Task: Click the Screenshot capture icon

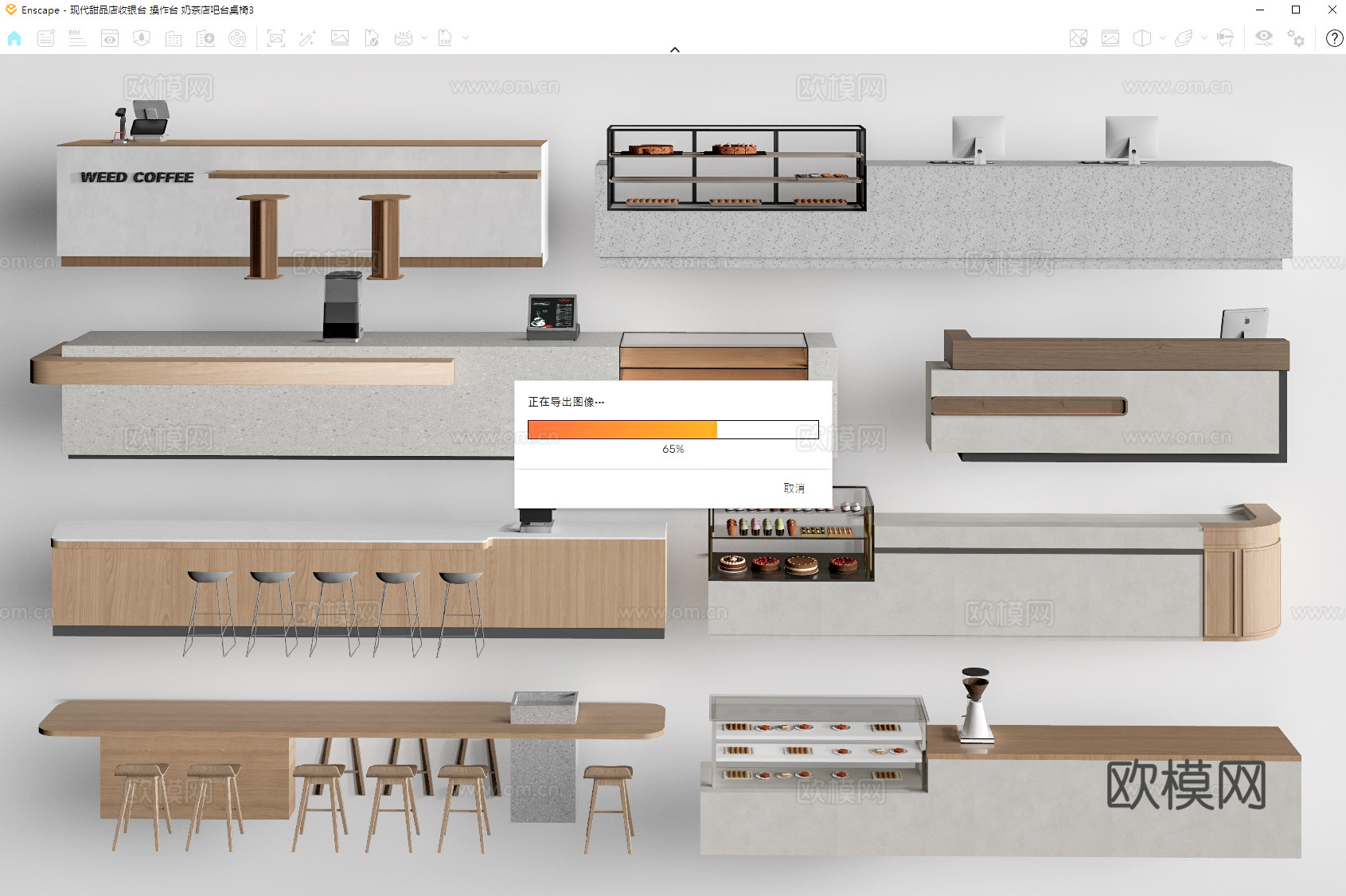Action: [276, 38]
